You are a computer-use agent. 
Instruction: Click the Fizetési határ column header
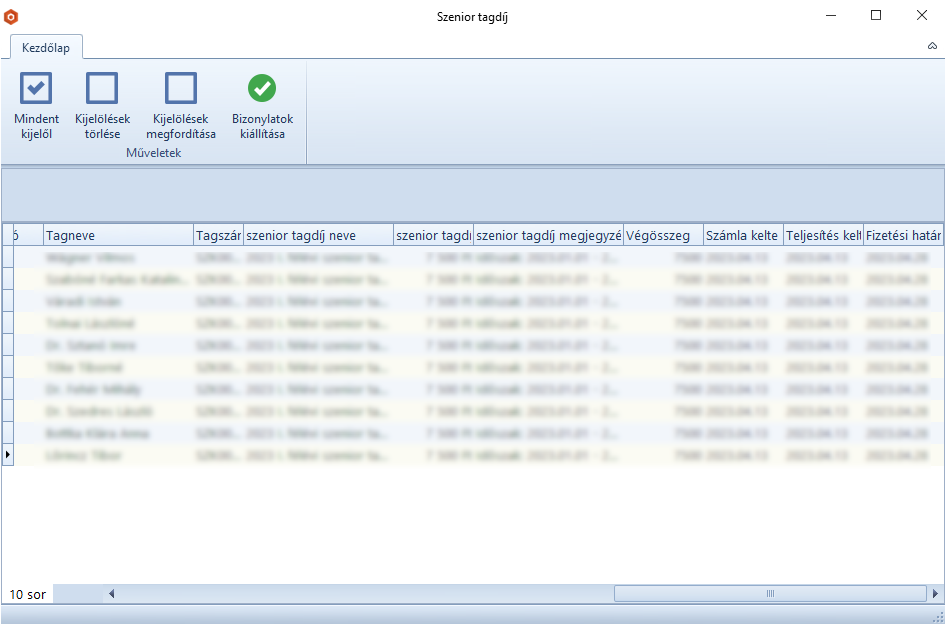(x=902, y=236)
